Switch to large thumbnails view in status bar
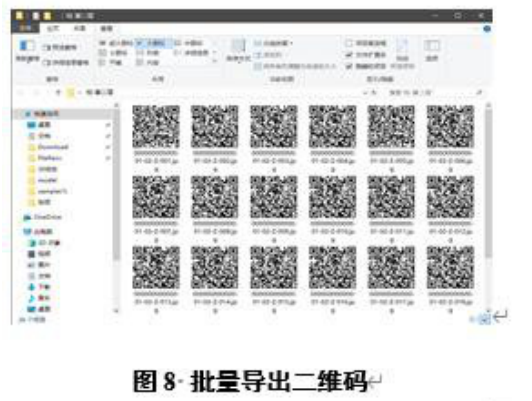532x401 pixels. tap(484, 319)
